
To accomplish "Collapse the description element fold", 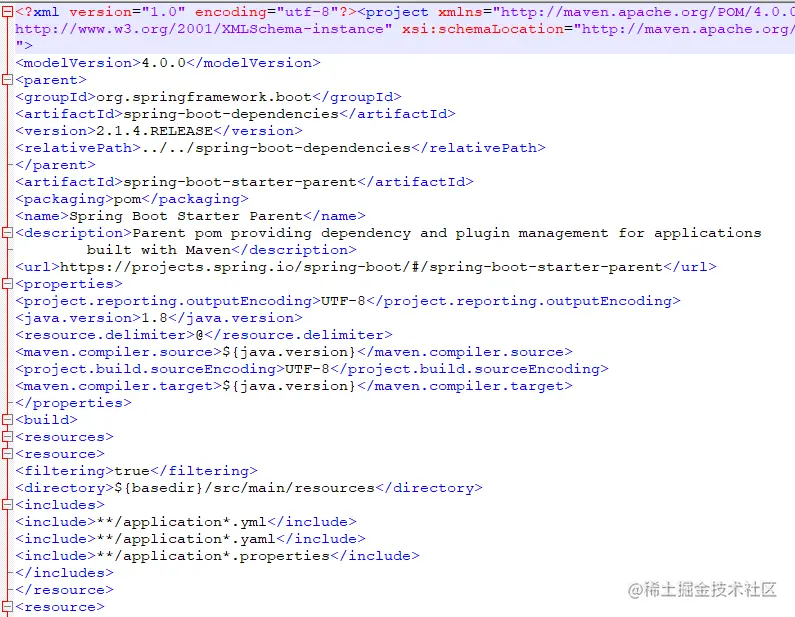I will tap(7, 233).
